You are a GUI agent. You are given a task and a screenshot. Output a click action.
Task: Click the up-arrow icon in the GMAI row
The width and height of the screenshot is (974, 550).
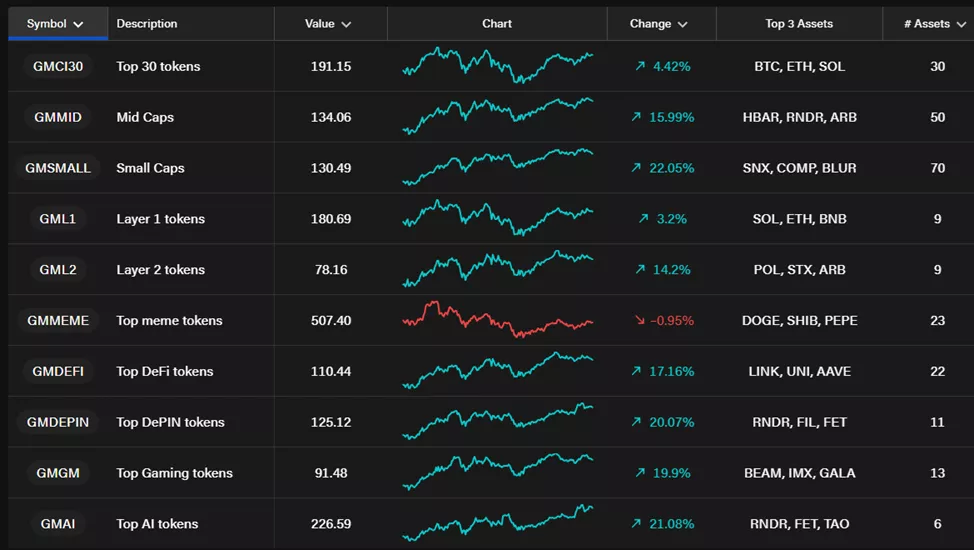[636, 524]
